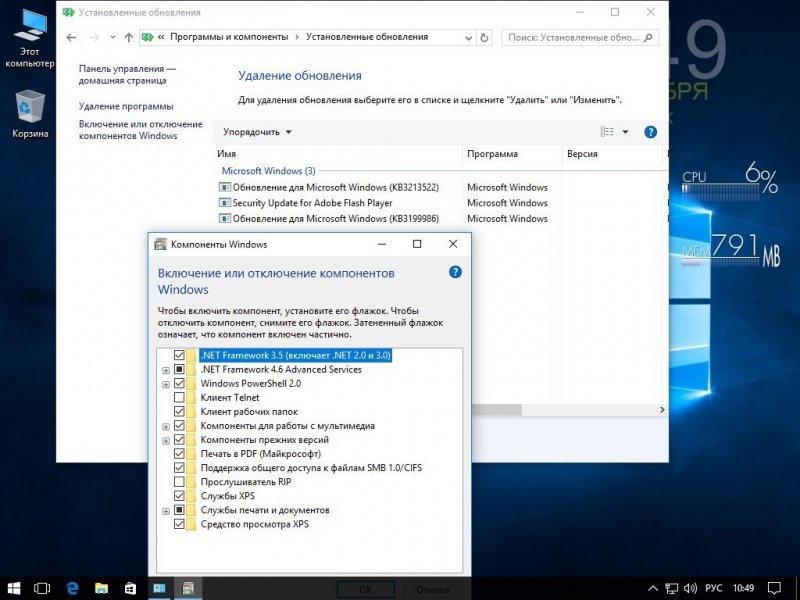Refresh the Installed Updates list
This screenshot has width=800, height=600.
click(x=484, y=37)
